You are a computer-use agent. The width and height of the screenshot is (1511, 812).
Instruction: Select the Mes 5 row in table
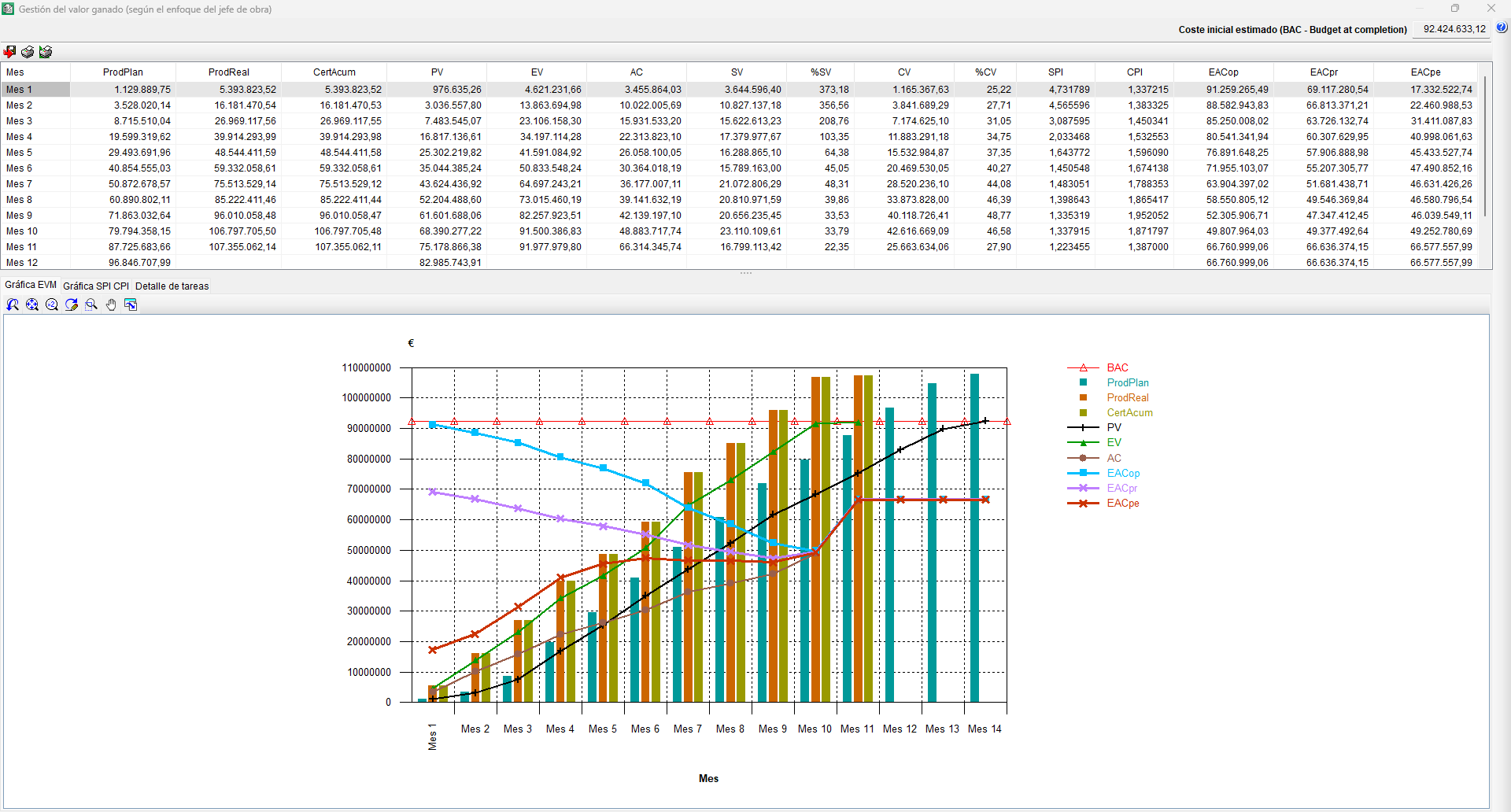pos(20,153)
